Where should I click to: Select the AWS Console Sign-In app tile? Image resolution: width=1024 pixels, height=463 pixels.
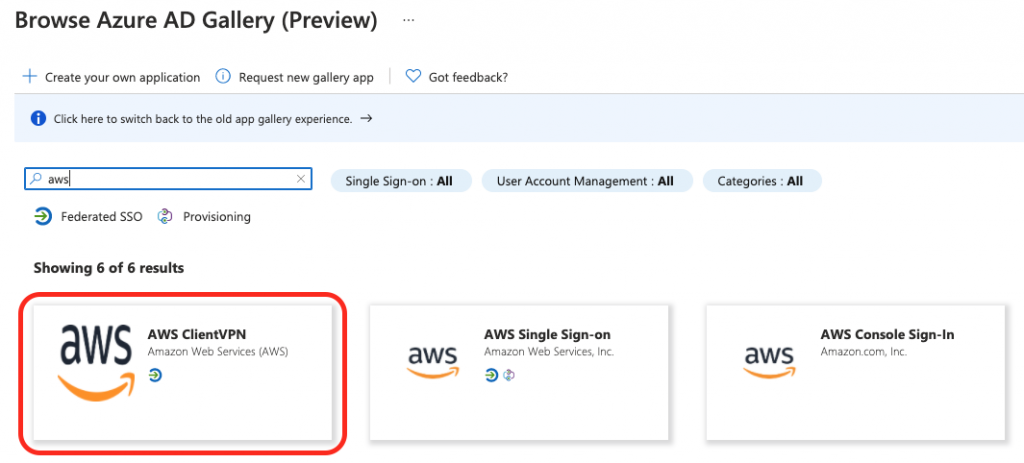click(856, 372)
